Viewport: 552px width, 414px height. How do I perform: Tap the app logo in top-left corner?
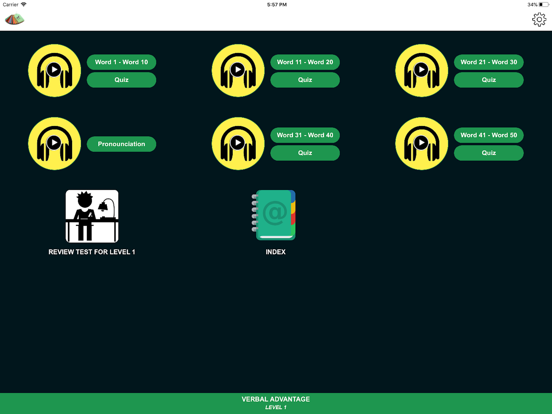(14, 19)
